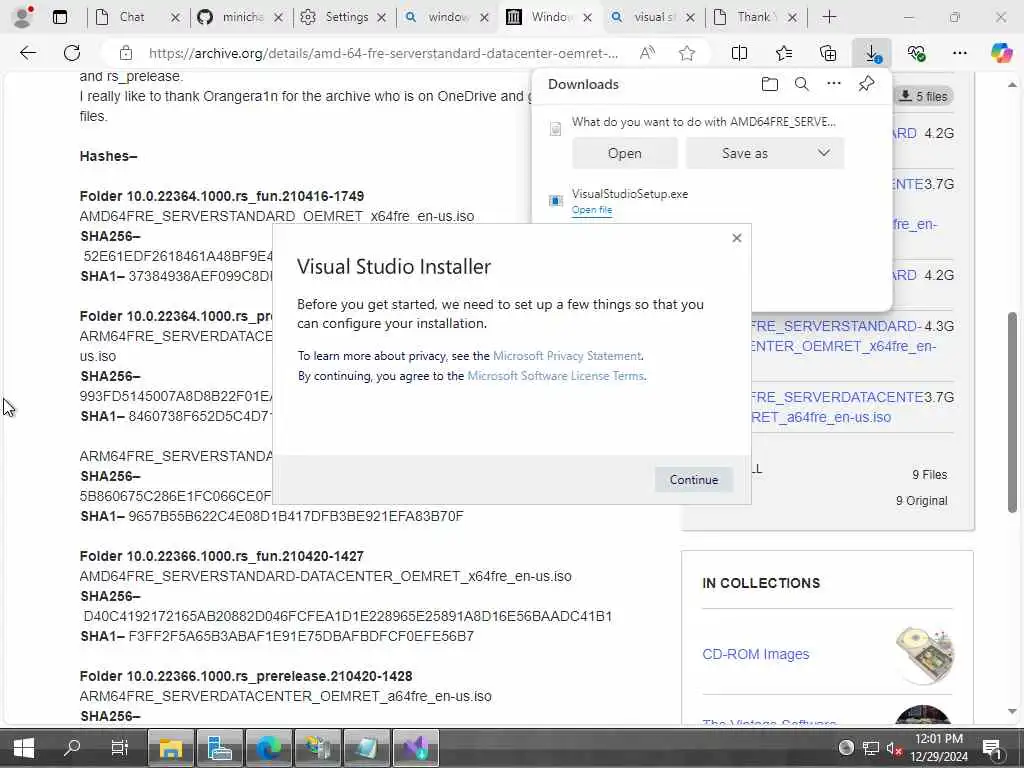Screen dimensions: 1024x768
Task: Pin the Downloads panel
Action: tap(867, 84)
